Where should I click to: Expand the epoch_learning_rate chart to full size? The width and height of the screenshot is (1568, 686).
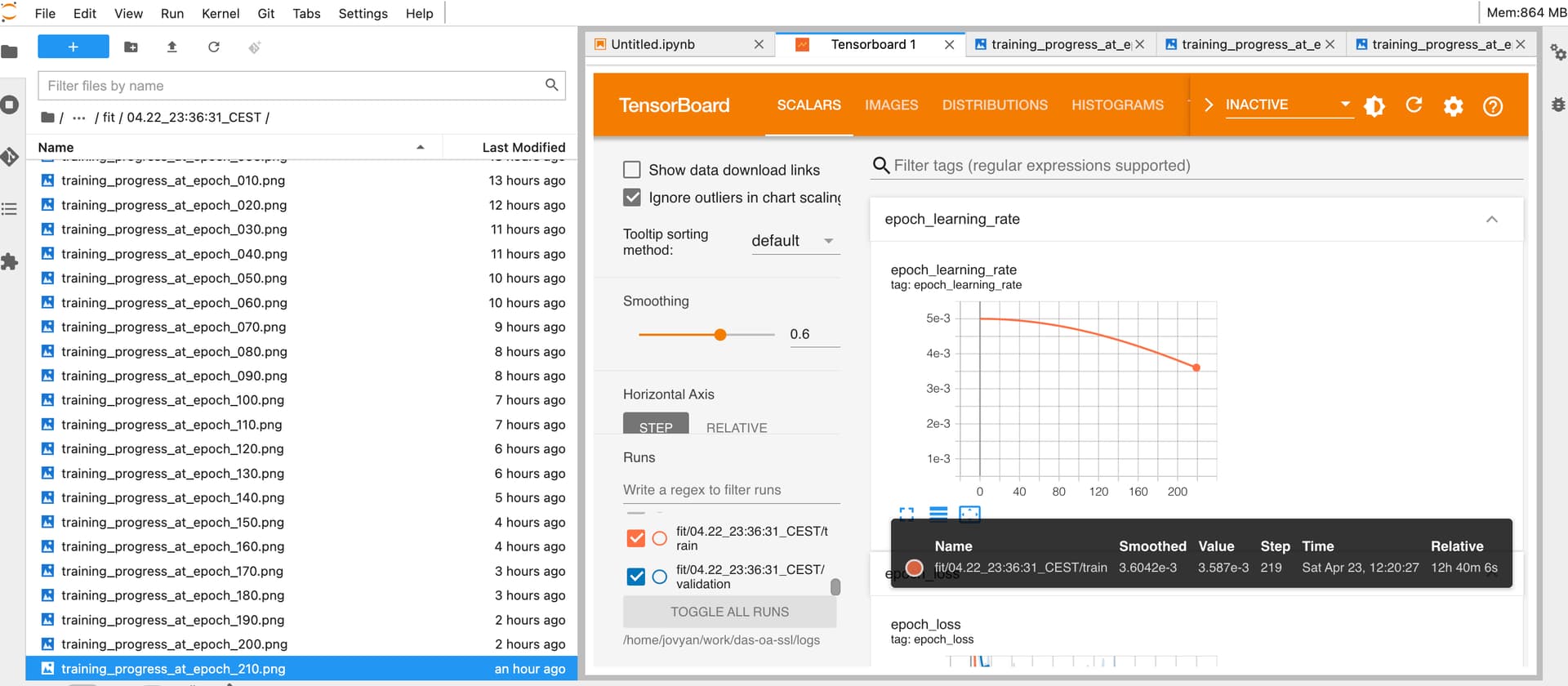(x=906, y=514)
